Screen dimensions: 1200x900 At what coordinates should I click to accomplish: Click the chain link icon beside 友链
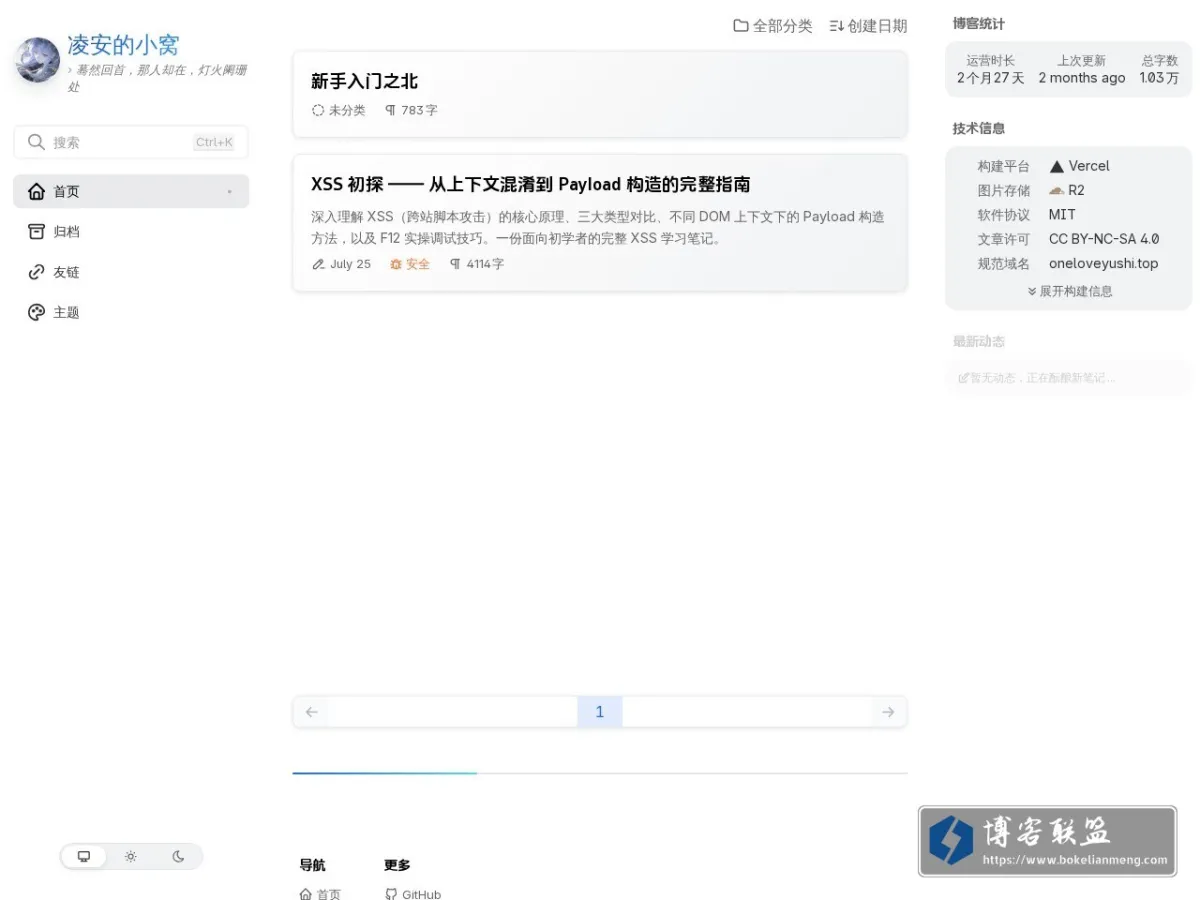(x=36, y=272)
